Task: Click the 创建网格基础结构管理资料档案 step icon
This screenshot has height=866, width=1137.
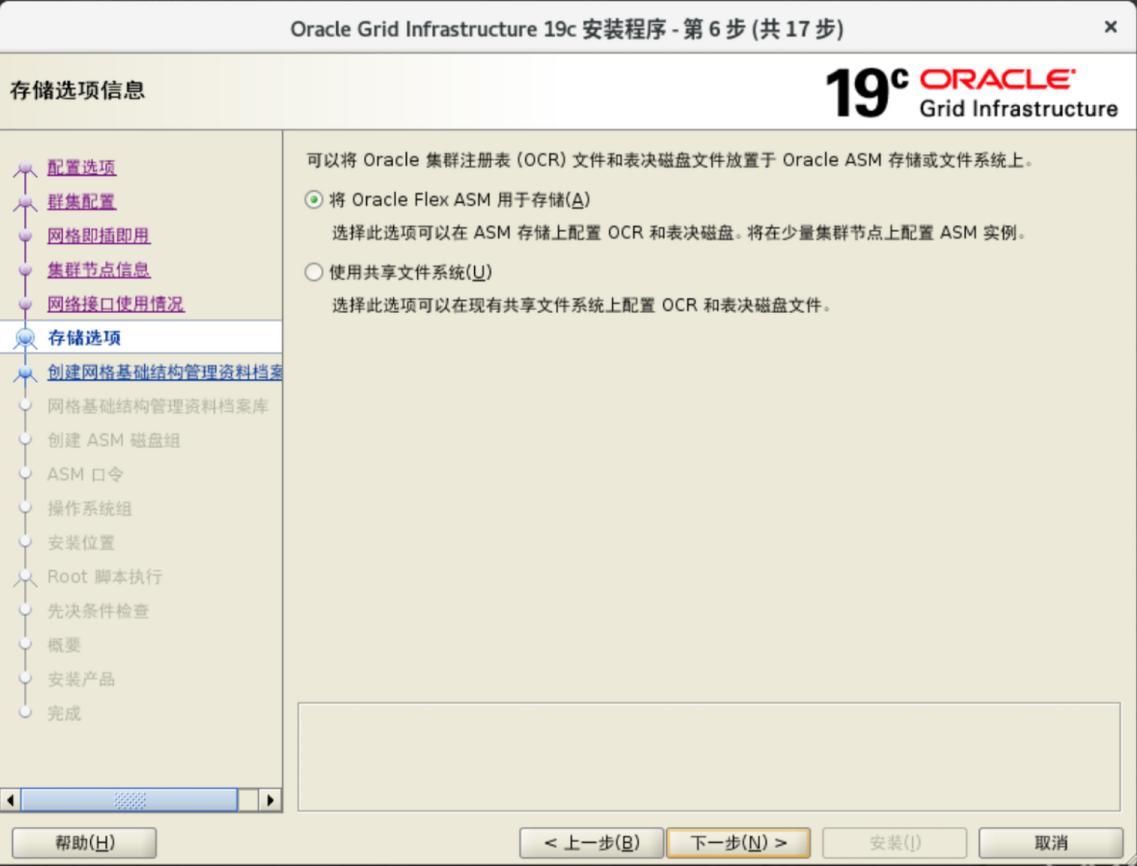Action: point(25,373)
